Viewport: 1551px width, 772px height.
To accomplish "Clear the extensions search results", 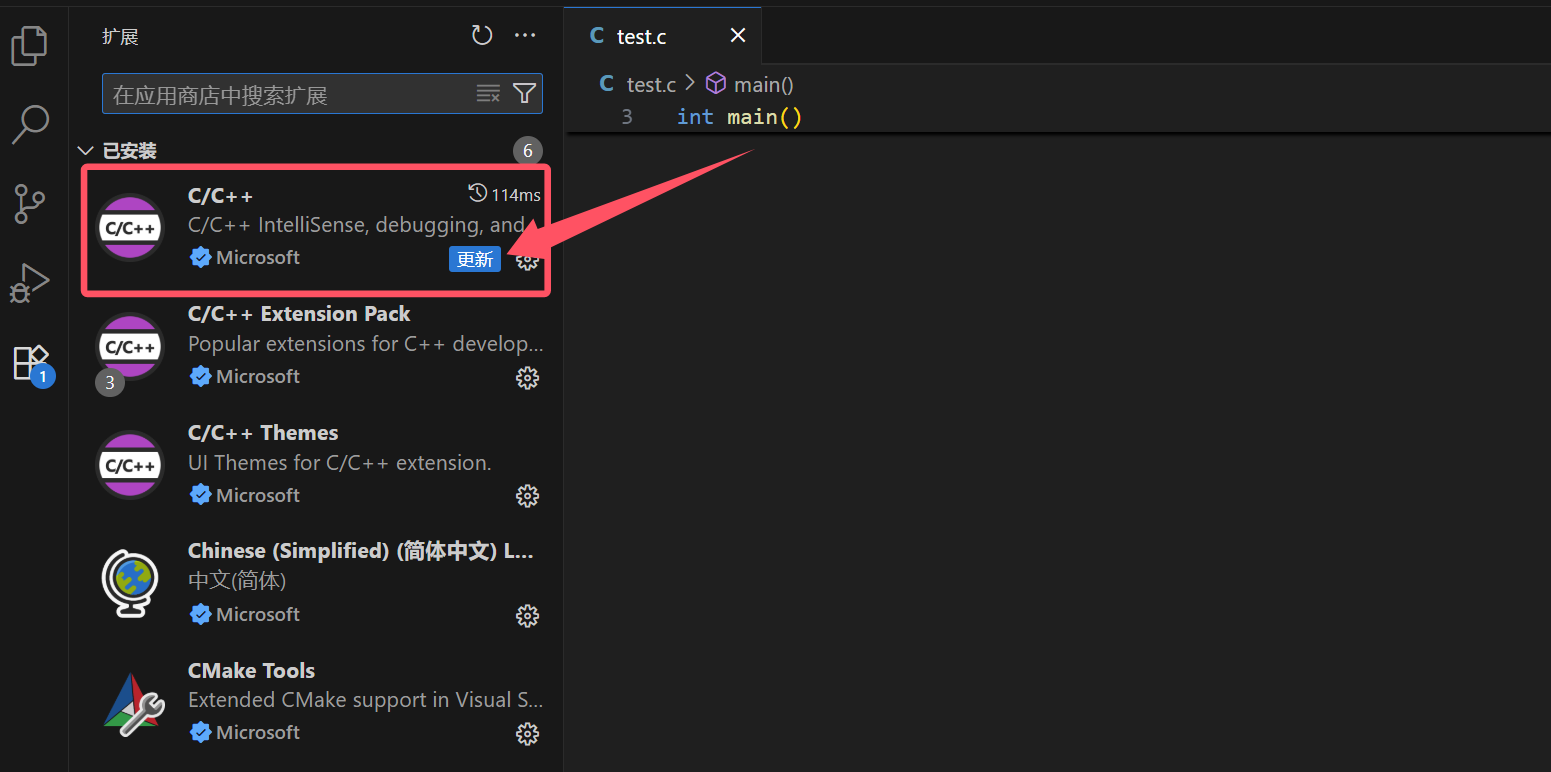I will 488,94.
